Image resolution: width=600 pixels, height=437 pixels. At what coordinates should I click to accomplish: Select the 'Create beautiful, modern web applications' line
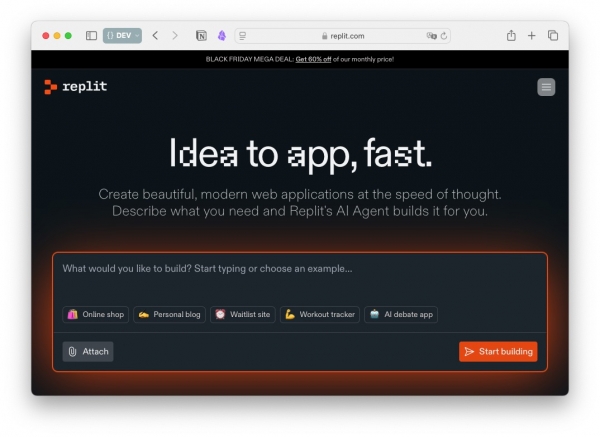(x=300, y=194)
